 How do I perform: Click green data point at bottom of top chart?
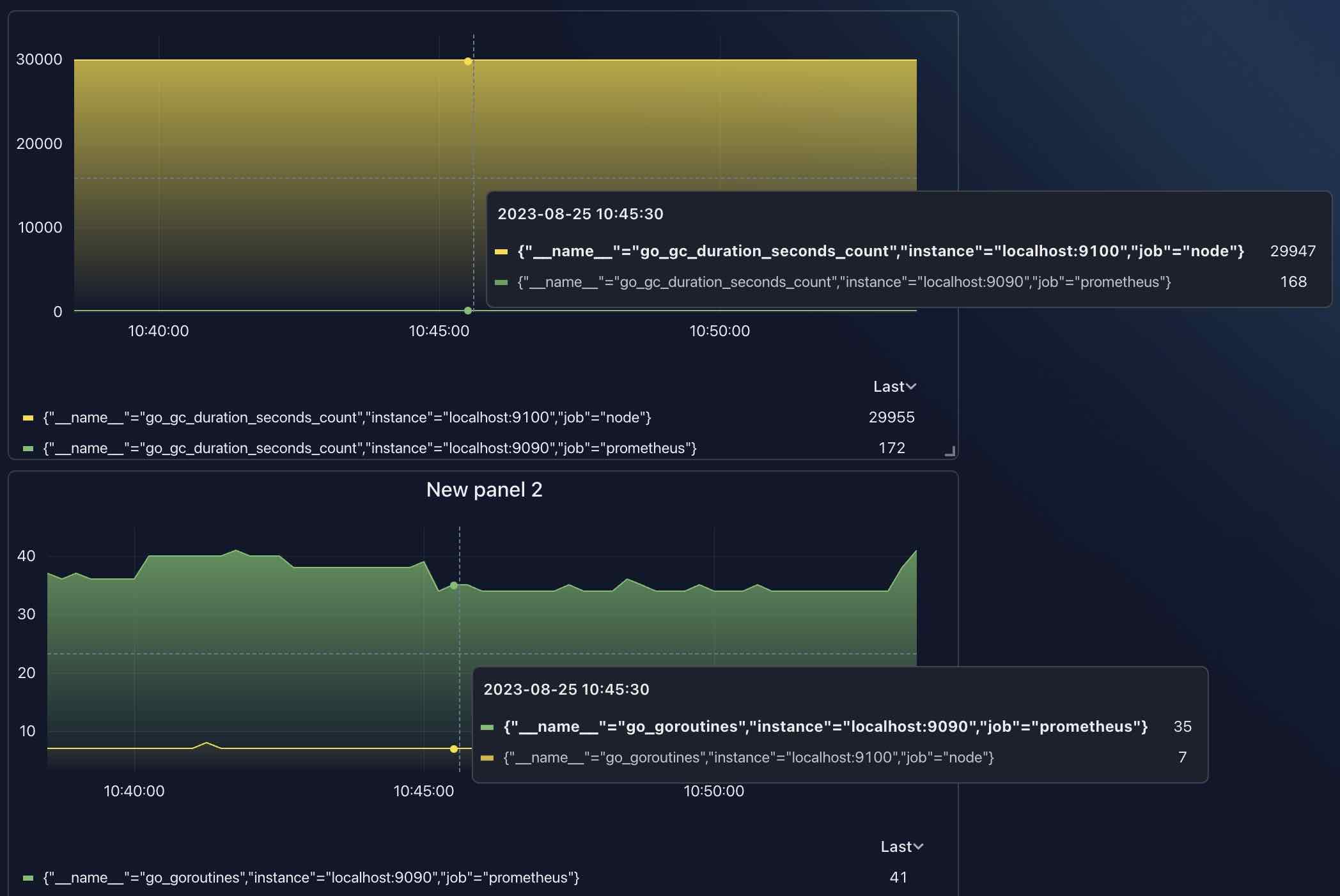(x=468, y=311)
